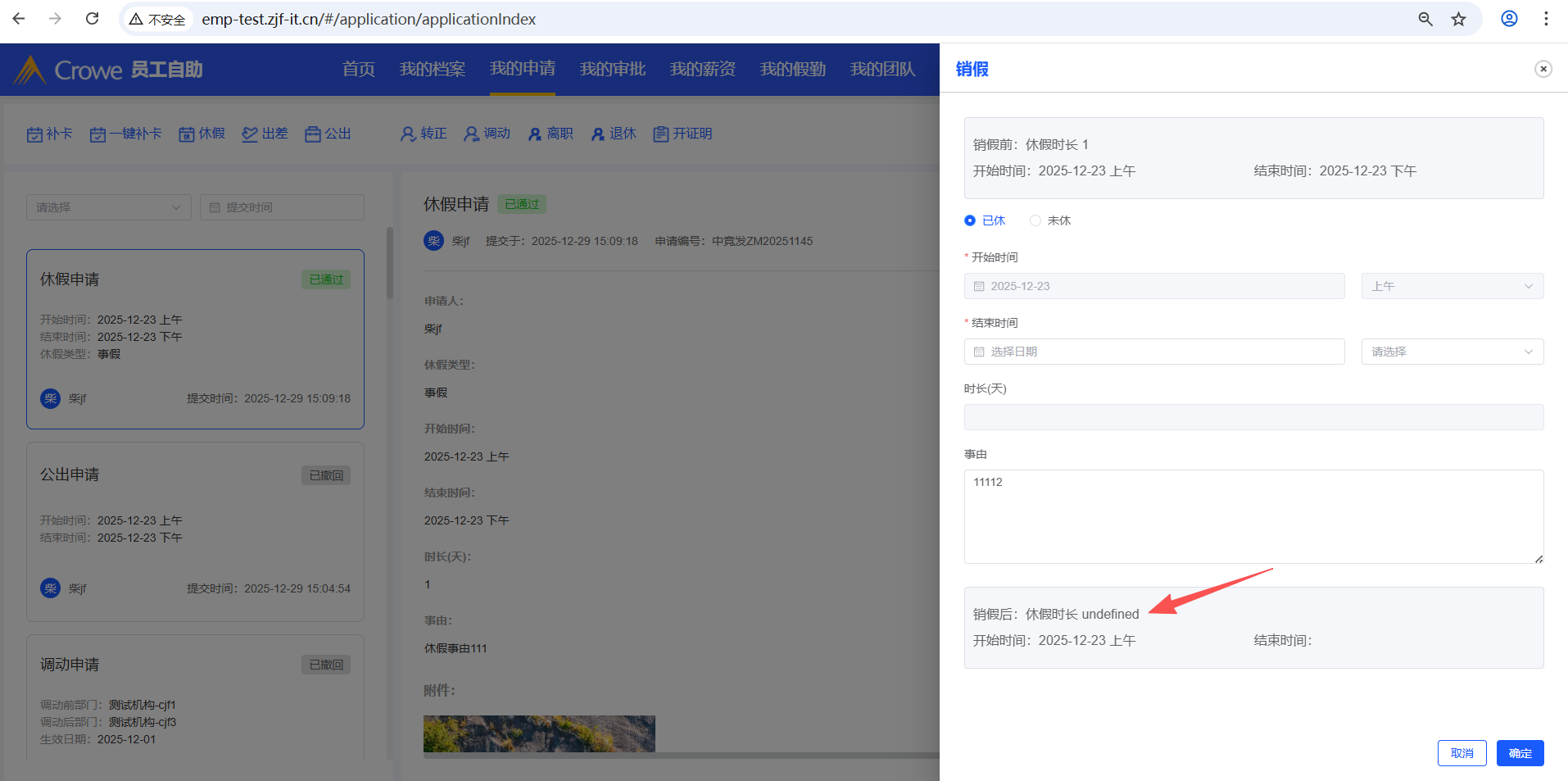Click the 确定 button
Image resolution: width=1568 pixels, height=781 pixels.
[1520, 753]
